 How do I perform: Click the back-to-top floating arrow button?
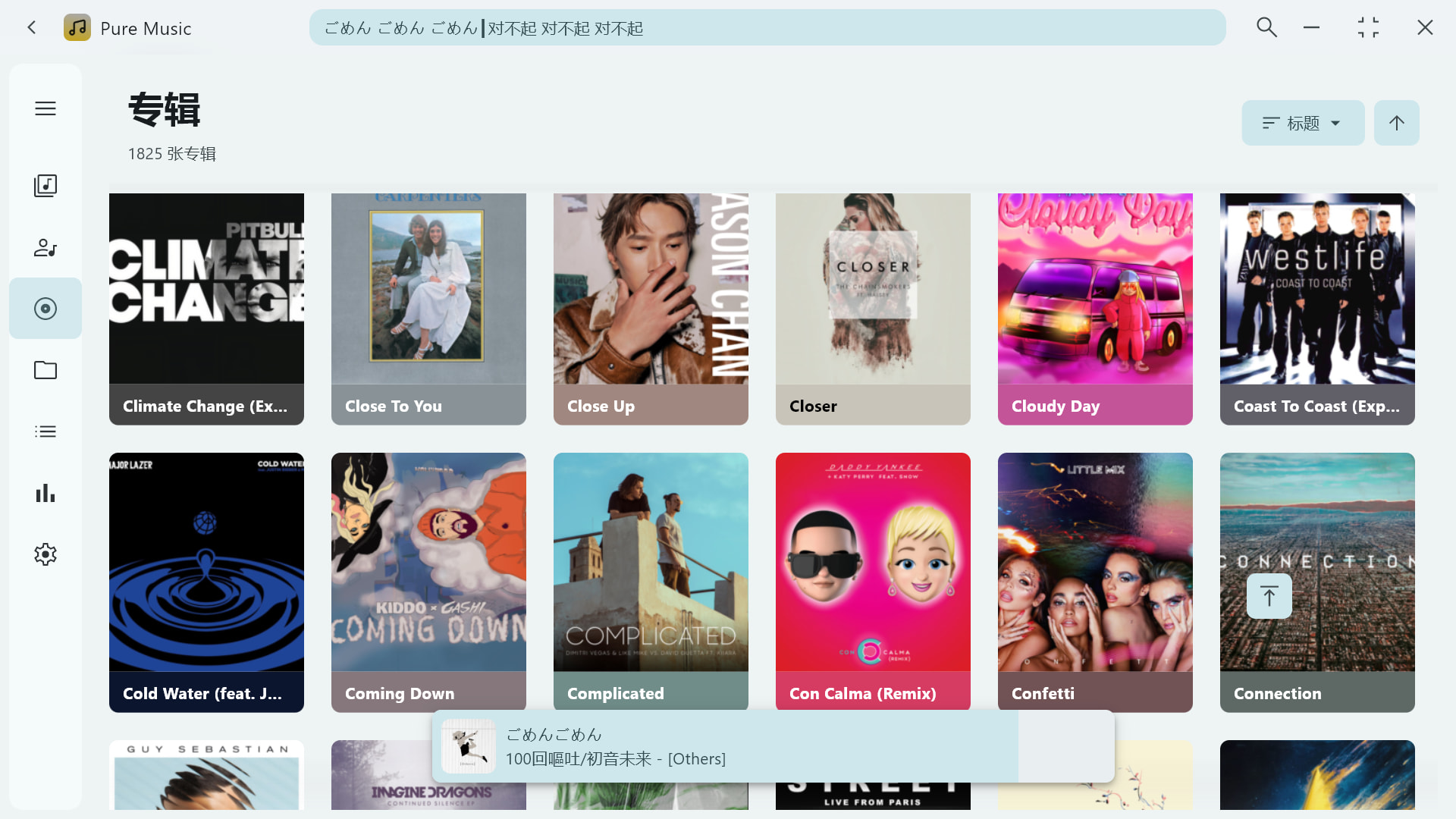[1269, 596]
